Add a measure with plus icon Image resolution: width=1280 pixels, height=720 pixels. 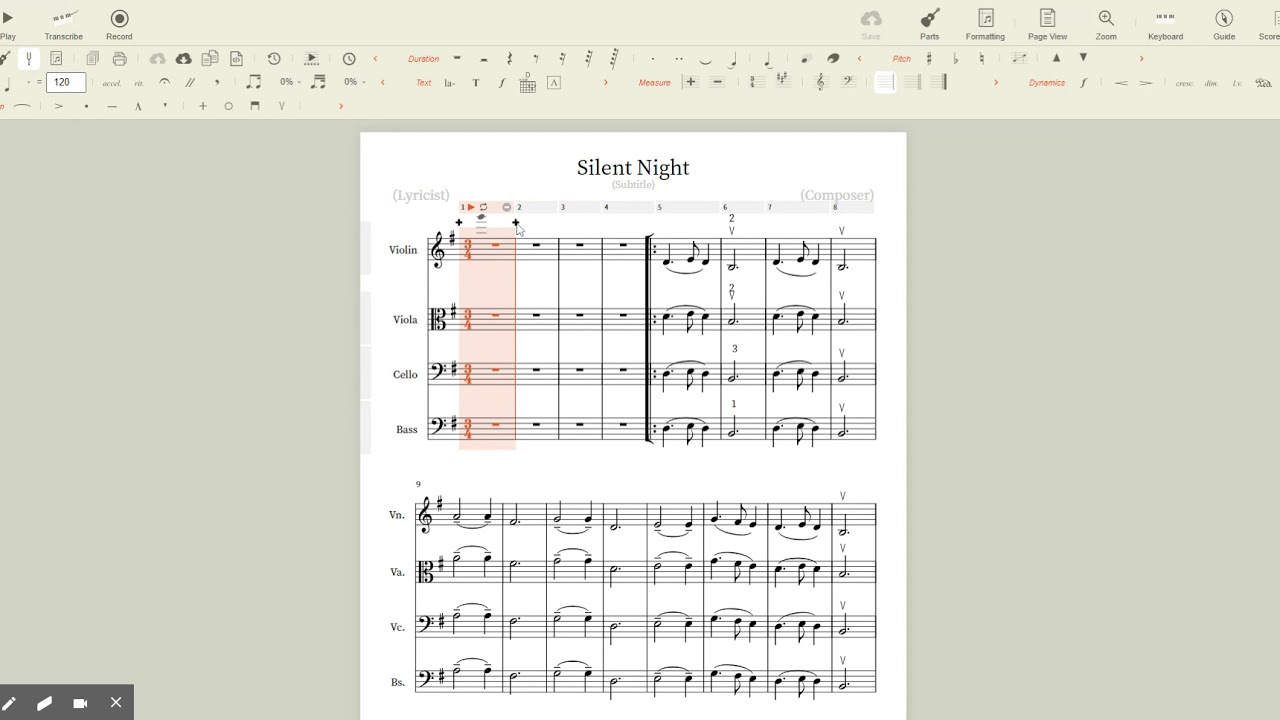point(691,82)
